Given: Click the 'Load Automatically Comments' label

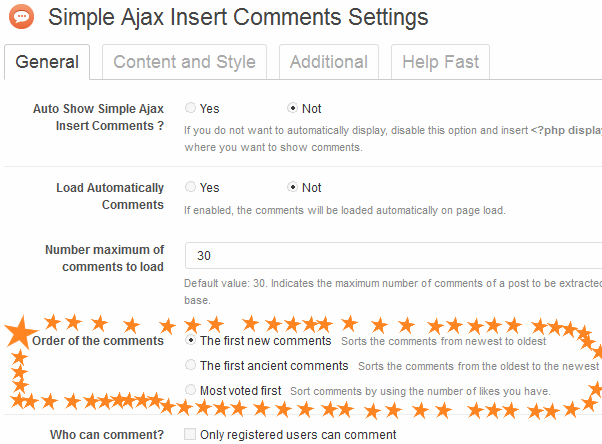Looking at the screenshot, I should coord(110,196).
